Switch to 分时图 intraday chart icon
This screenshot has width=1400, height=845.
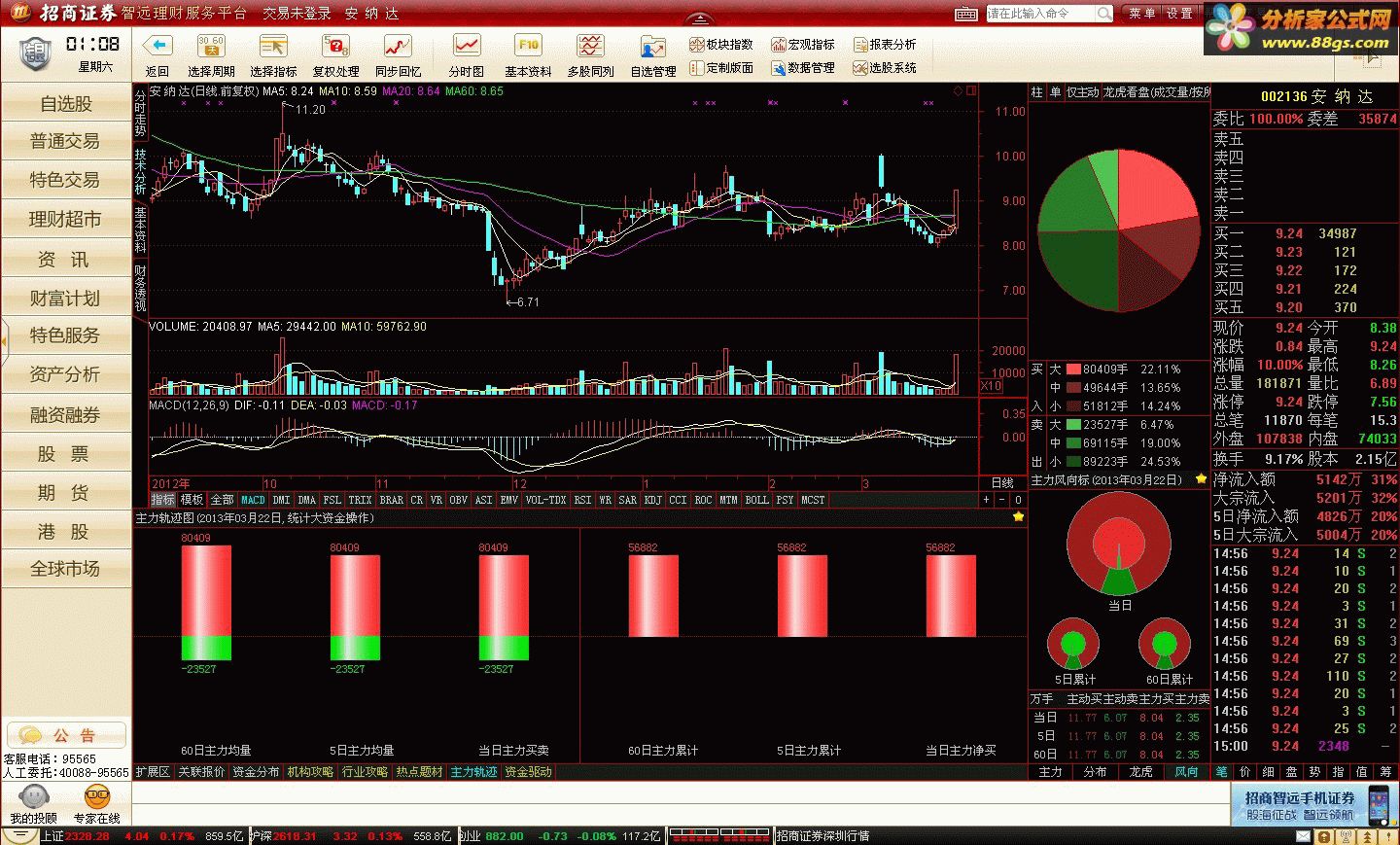pyautogui.click(x=467, y=46)
